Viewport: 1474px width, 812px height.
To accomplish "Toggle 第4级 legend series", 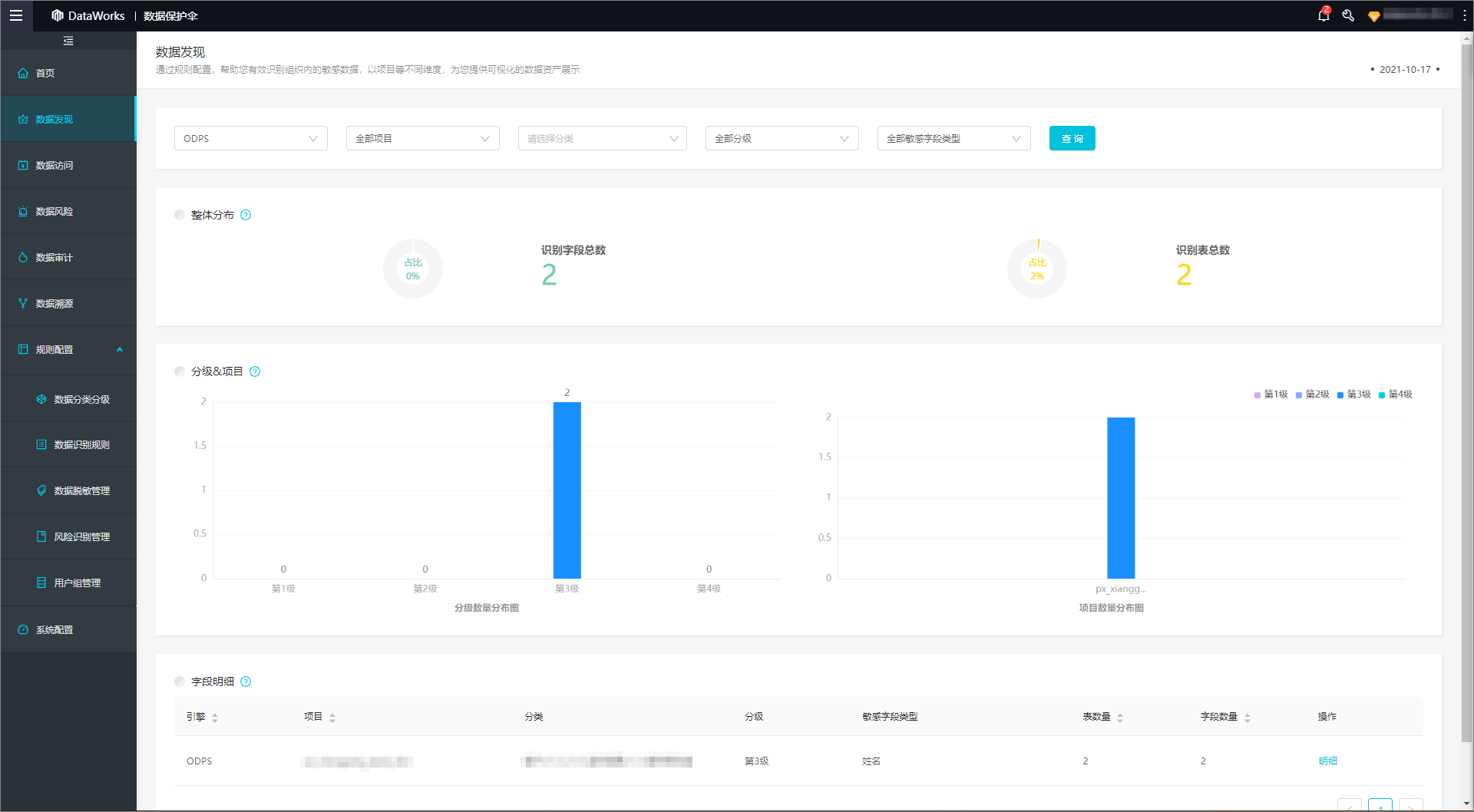I will click(1395, 394).
